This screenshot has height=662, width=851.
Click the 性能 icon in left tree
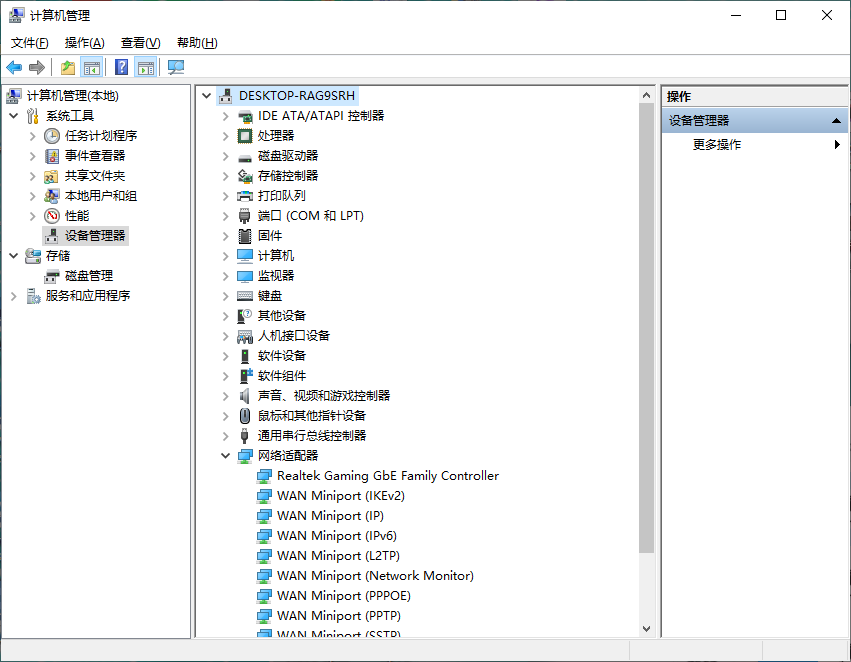(52, 216)
